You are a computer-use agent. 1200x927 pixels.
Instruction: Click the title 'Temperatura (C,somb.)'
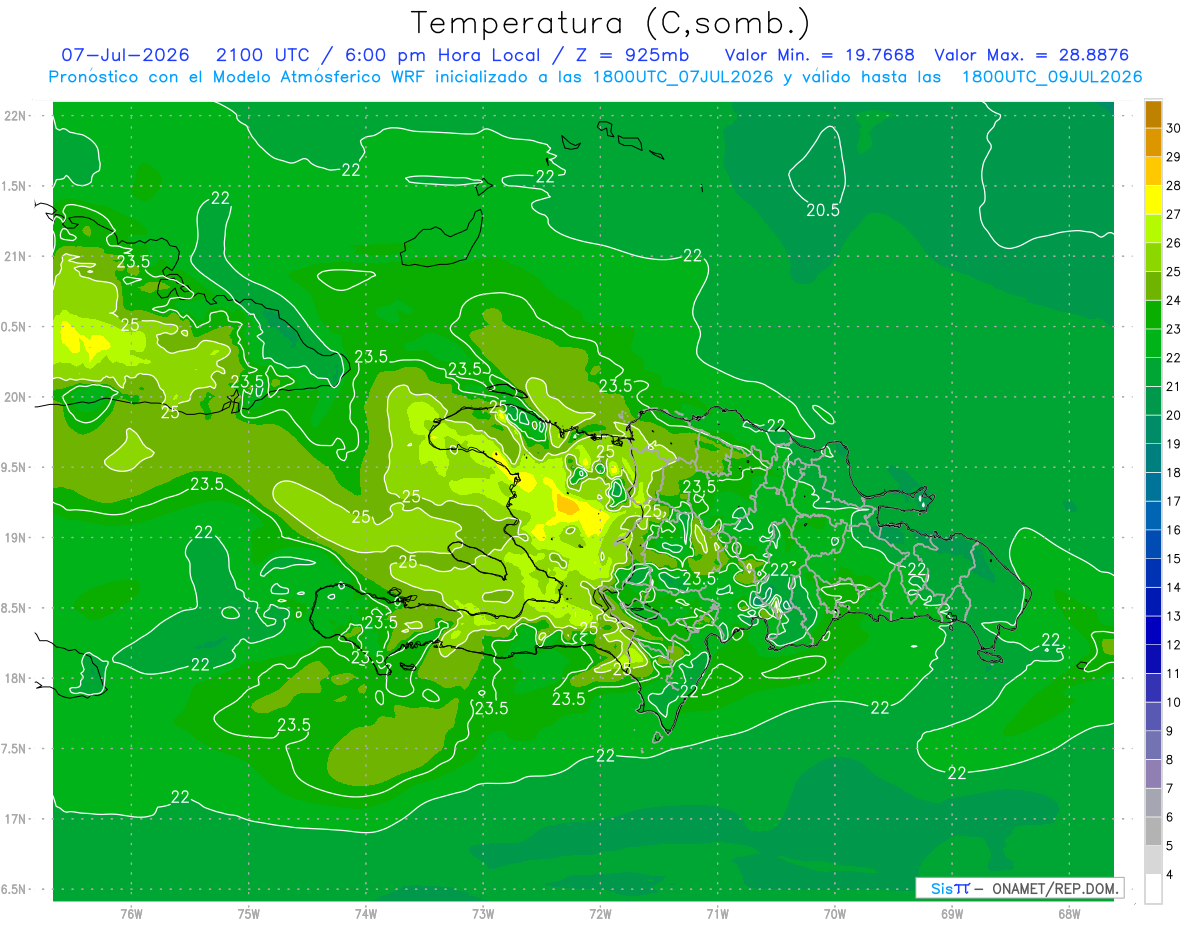(611, 23)
